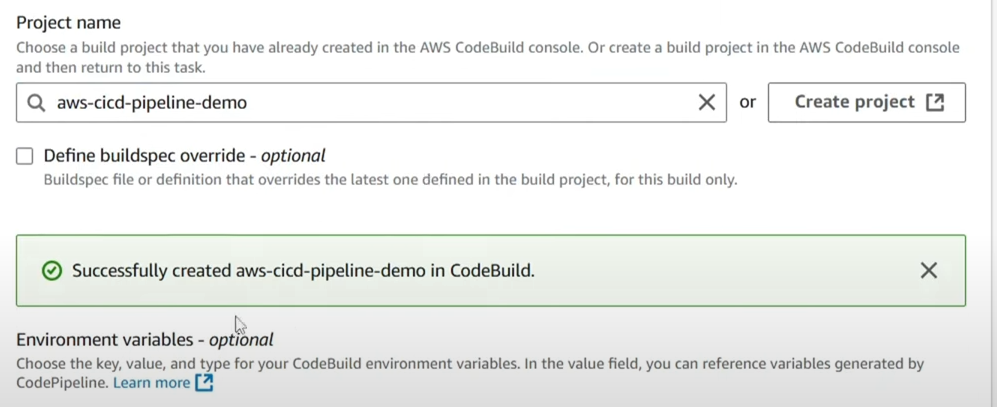Clear project name with the X icon
The height and width of the screenshot is (407, 997).
(706, 102)
